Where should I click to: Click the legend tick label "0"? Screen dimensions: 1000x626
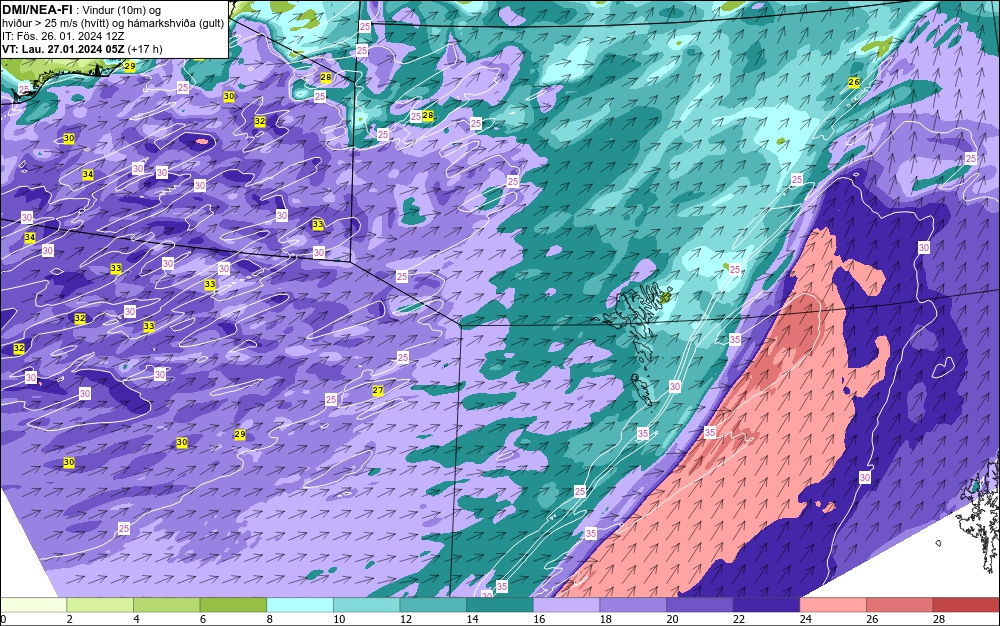tap(3, 619)
